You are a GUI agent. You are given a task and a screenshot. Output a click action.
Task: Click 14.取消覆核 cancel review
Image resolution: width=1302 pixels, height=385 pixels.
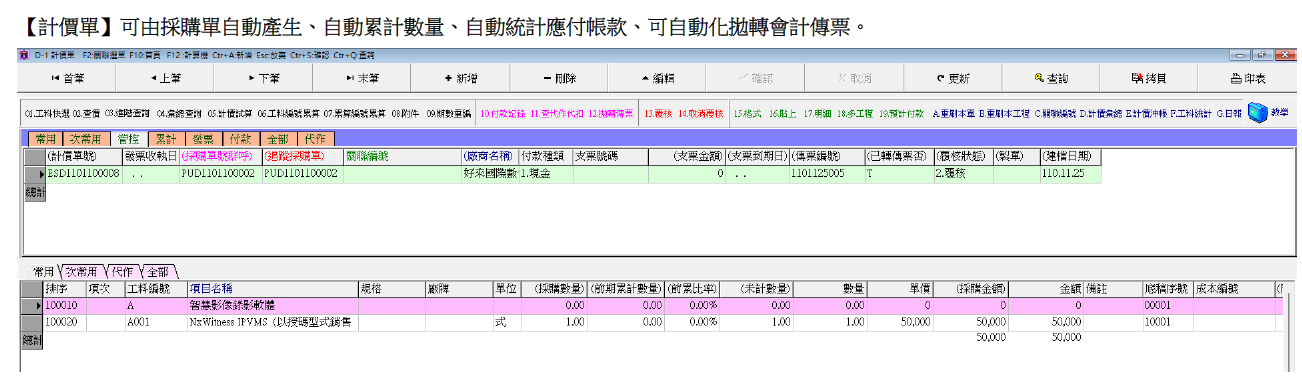700,114
